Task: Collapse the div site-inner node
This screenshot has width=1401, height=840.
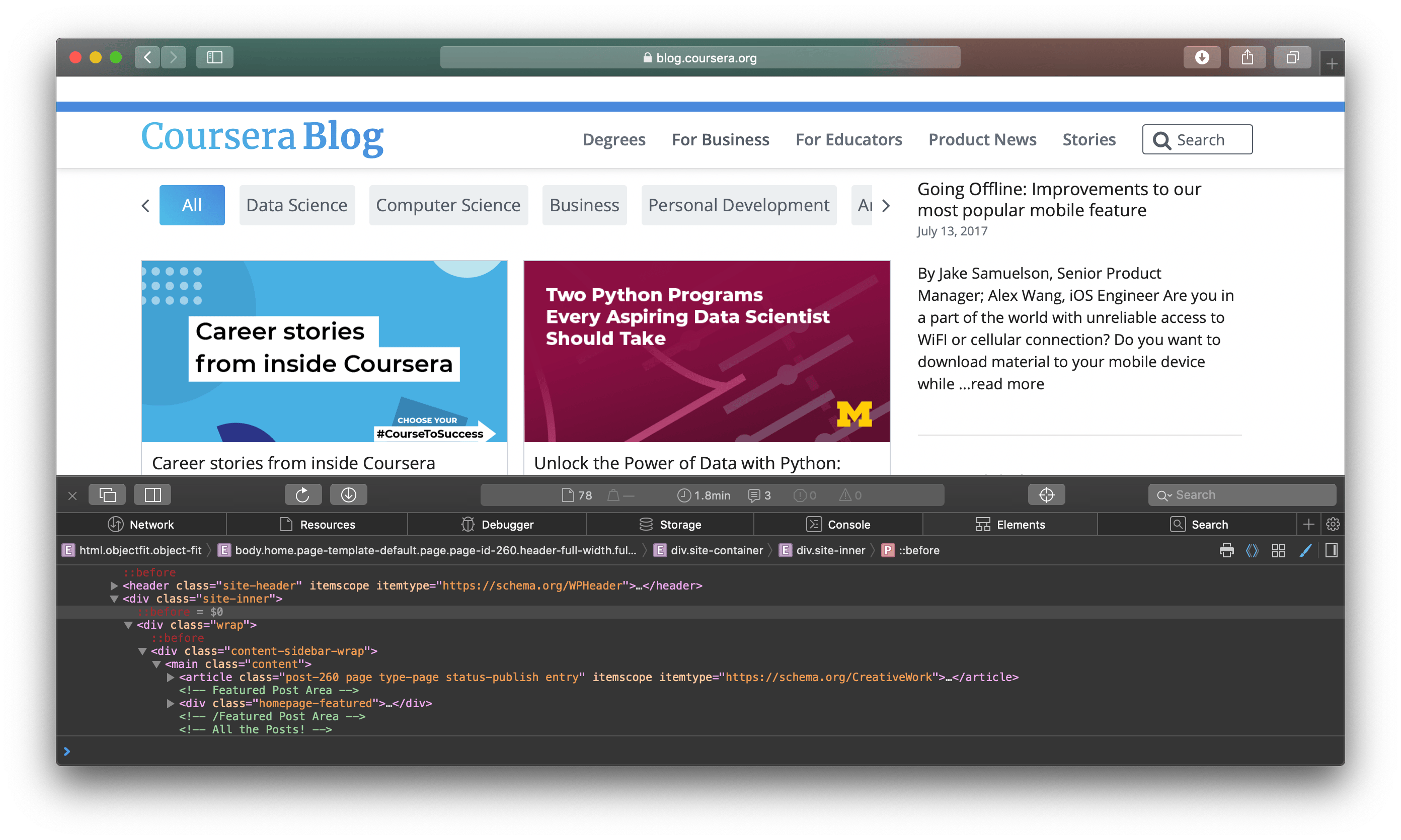Action: click(x=113, y=599)
